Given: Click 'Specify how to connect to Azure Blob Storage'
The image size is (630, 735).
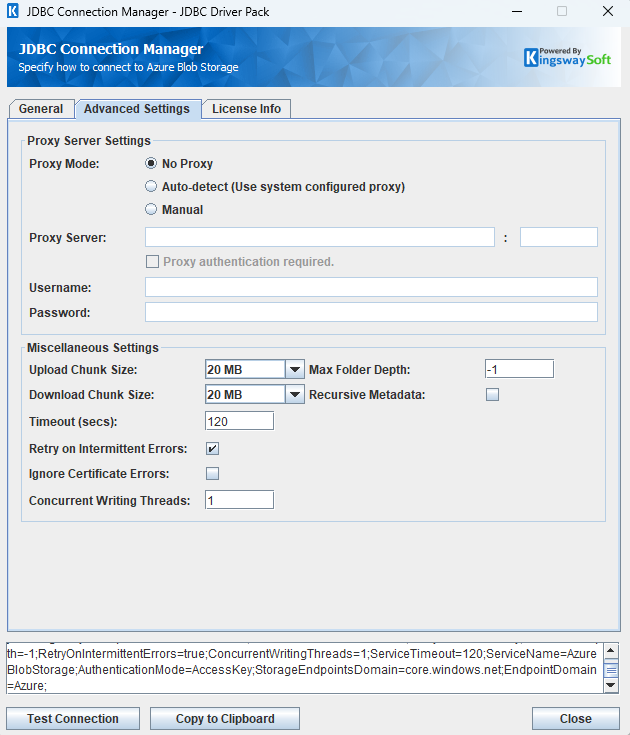Looking at the screenshot, I should tap(128, 67).
